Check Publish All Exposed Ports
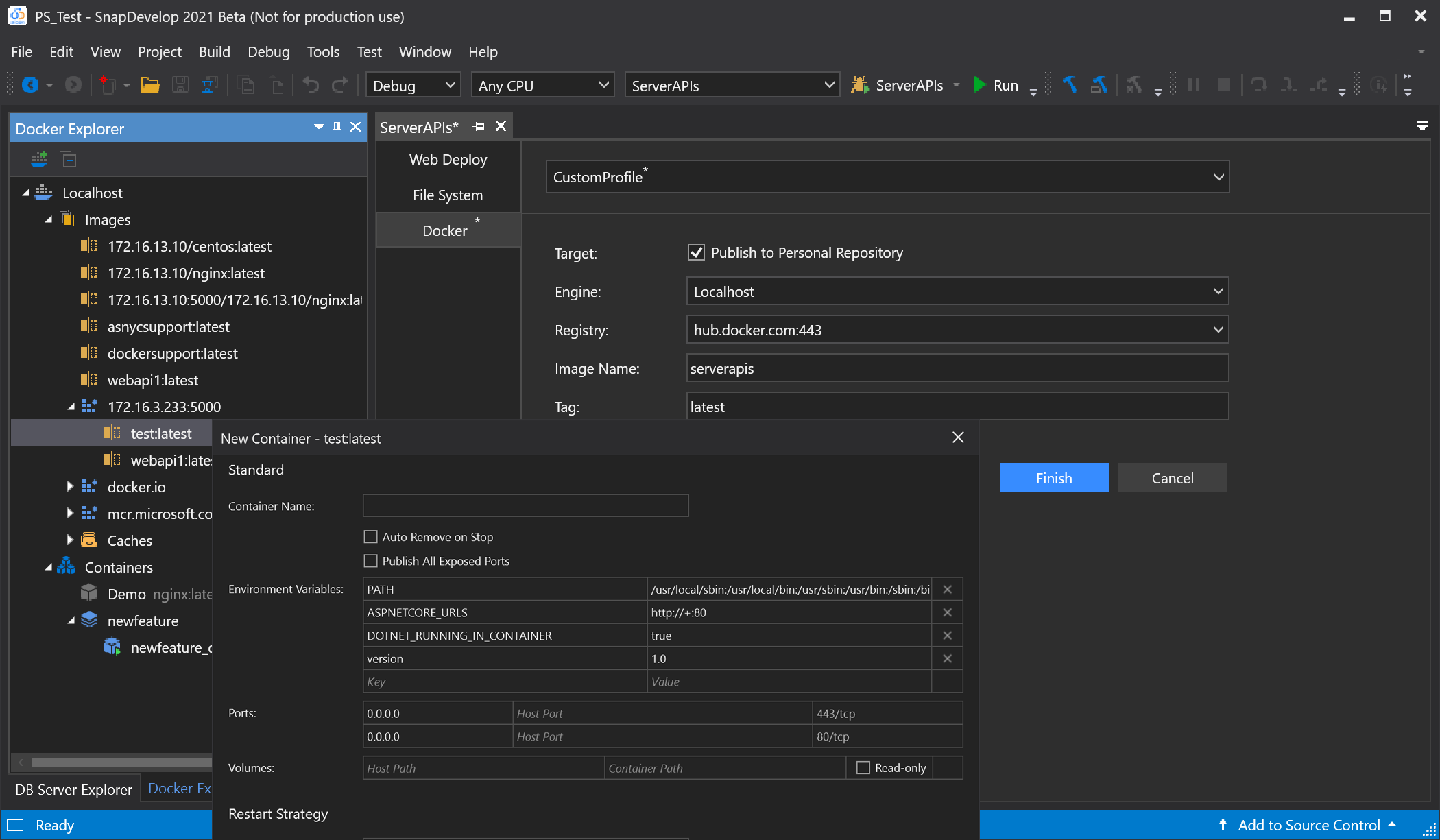Viewport: 1440px width, 840px height. tap(371, 561)
